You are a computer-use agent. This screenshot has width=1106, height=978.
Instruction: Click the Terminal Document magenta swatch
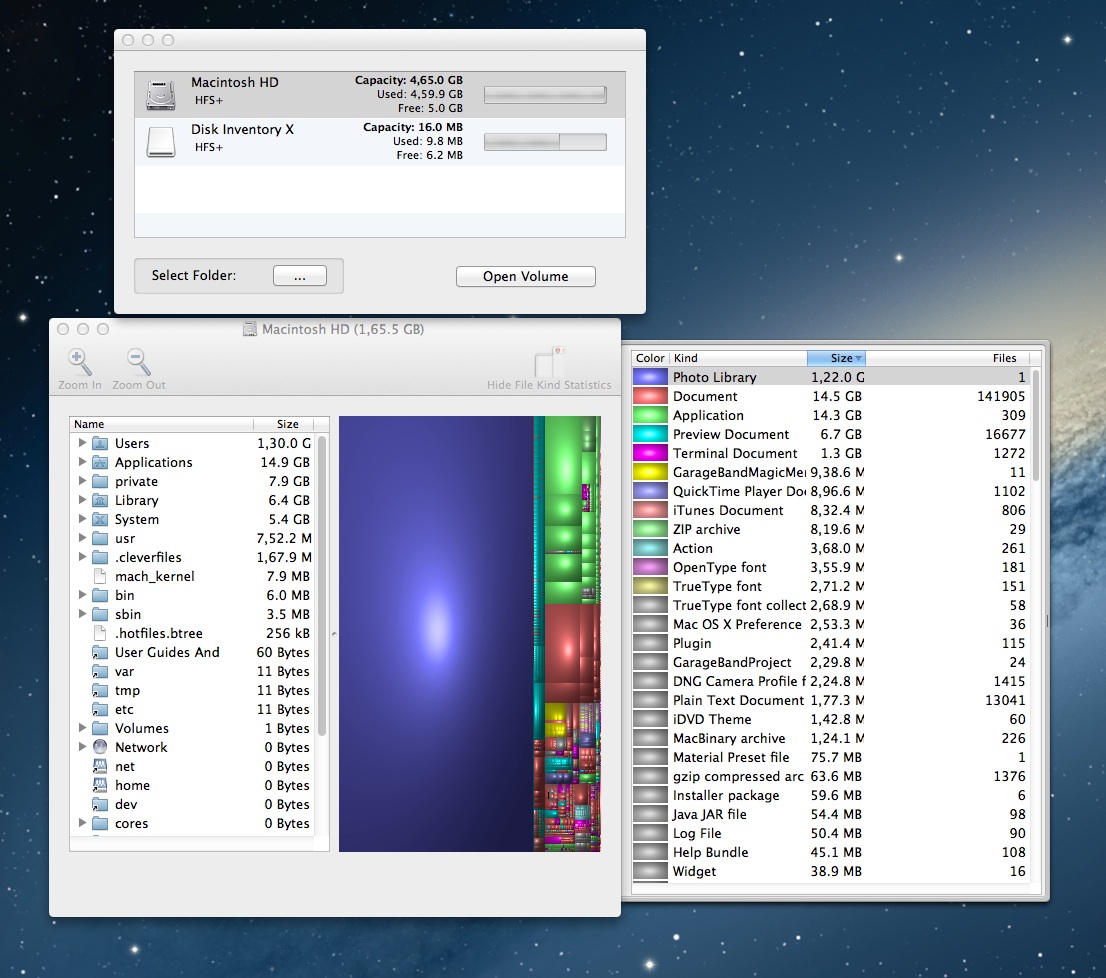pos(650,453)
